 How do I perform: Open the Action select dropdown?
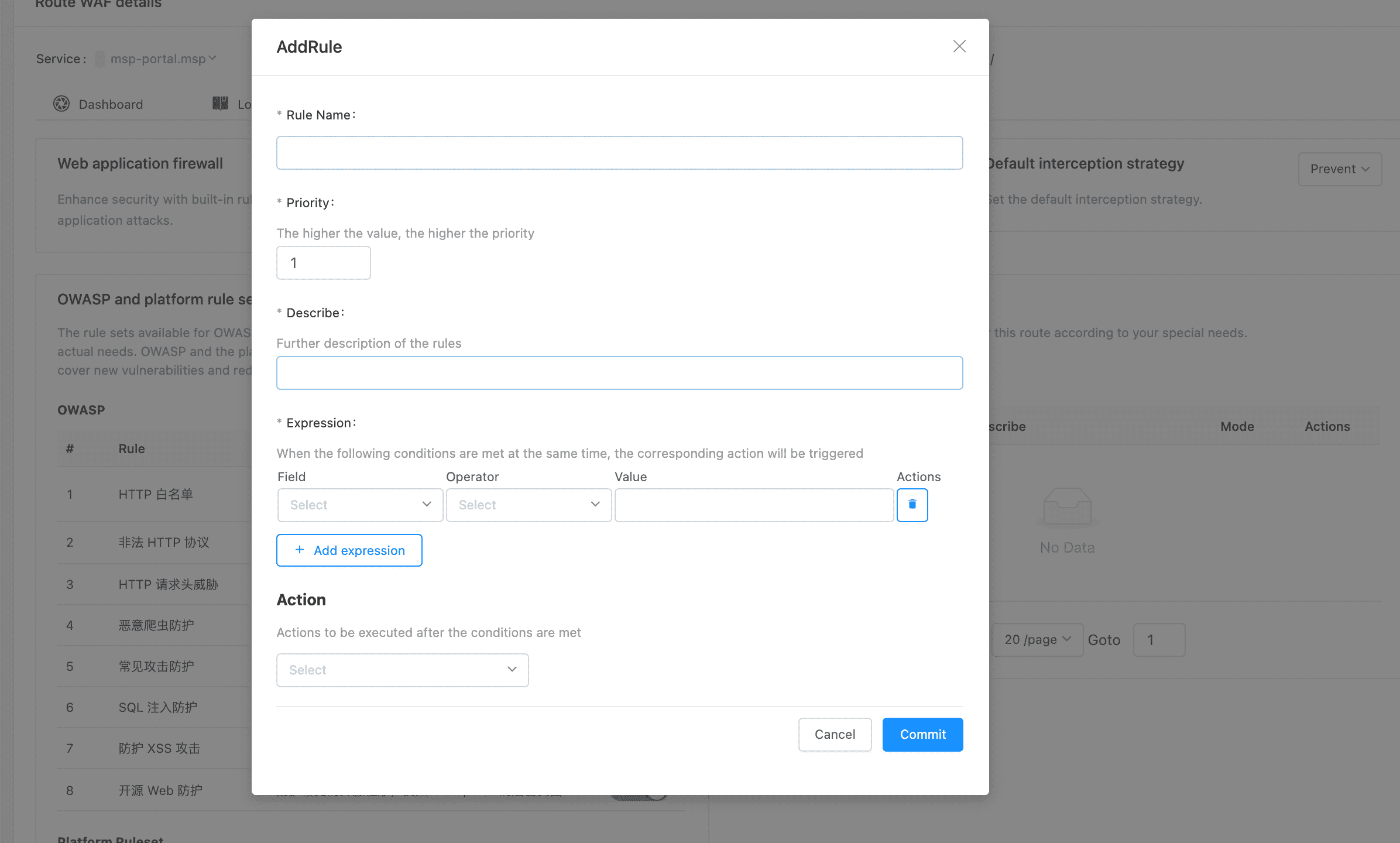point(402,670)
